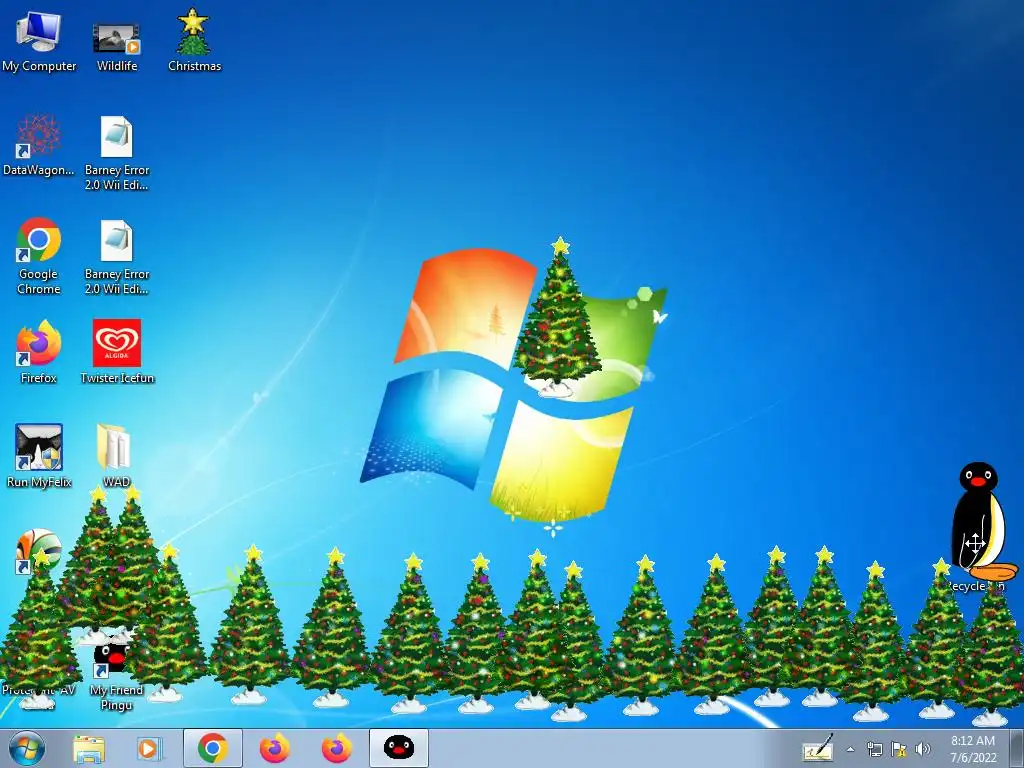Select the Google Chrome desktop shortcut
1024x768 pixels.
click(x=39, y=257)
